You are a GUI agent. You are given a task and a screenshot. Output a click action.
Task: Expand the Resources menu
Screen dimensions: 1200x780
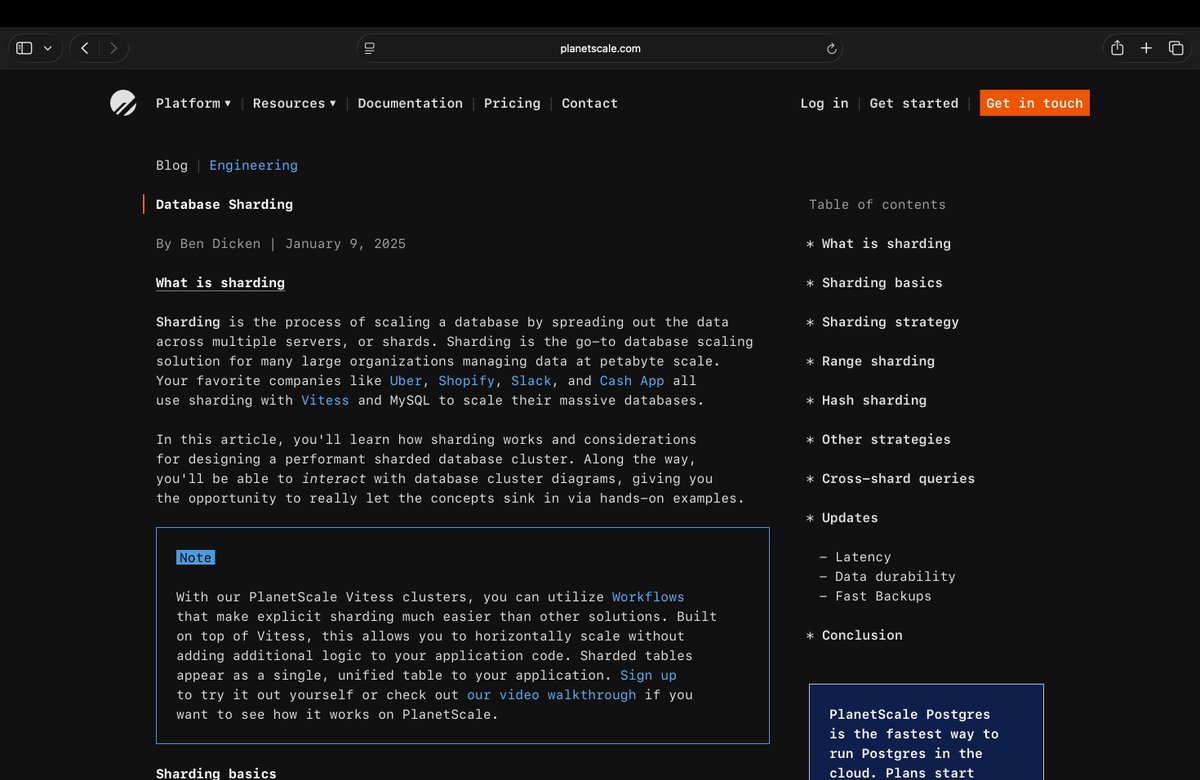click(294, 103)
